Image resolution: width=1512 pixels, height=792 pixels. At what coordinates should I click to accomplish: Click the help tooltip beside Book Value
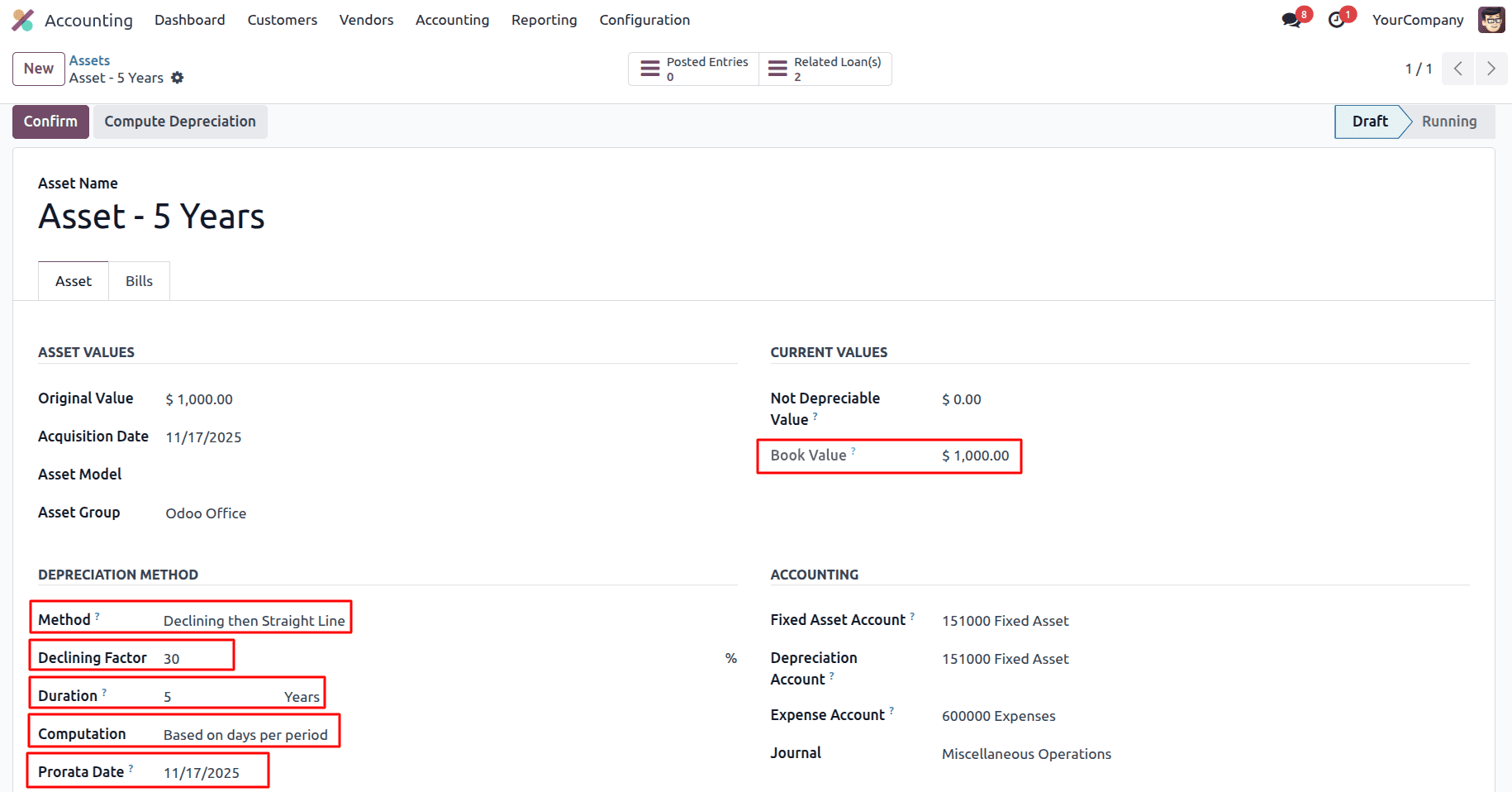point(854,451)
